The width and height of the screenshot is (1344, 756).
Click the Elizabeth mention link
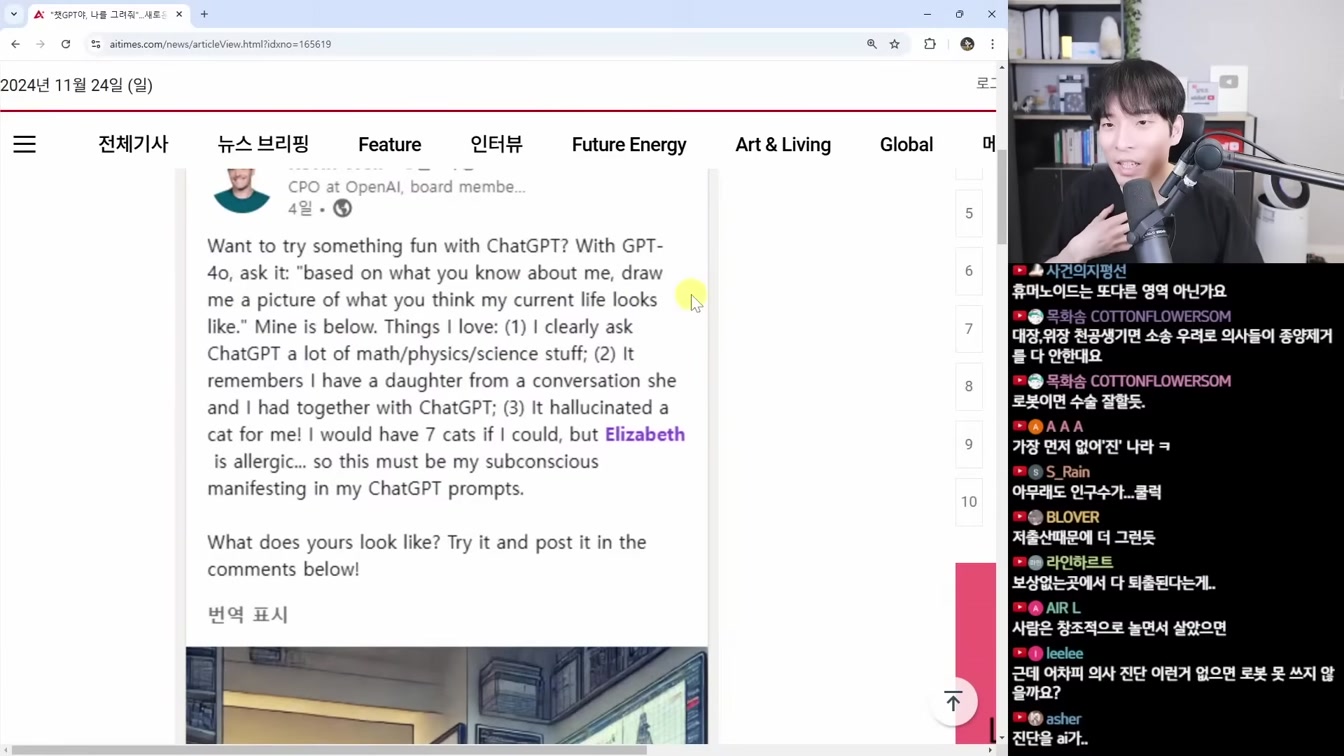coord(645,434)
